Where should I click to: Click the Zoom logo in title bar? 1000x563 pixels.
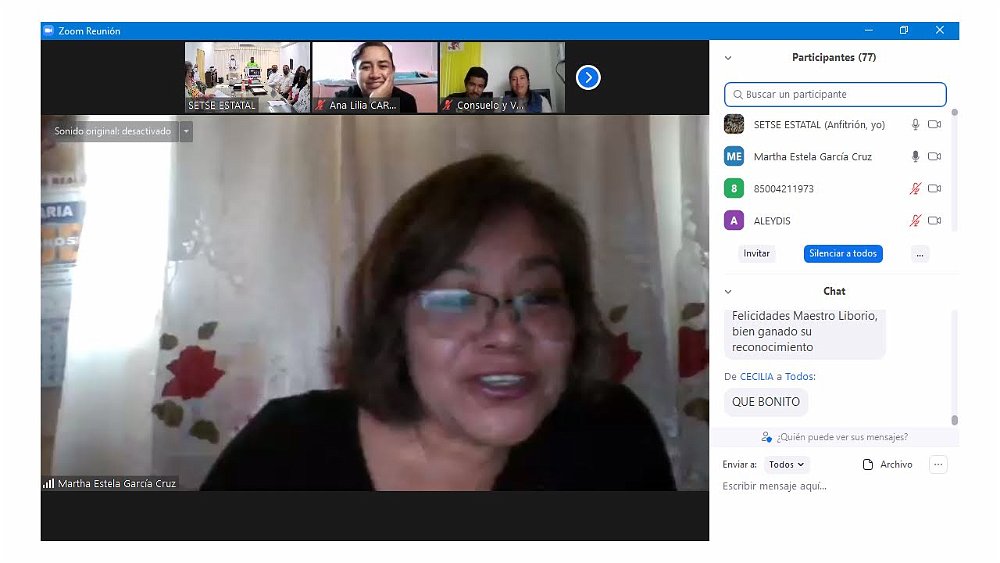tap(48, 31)
